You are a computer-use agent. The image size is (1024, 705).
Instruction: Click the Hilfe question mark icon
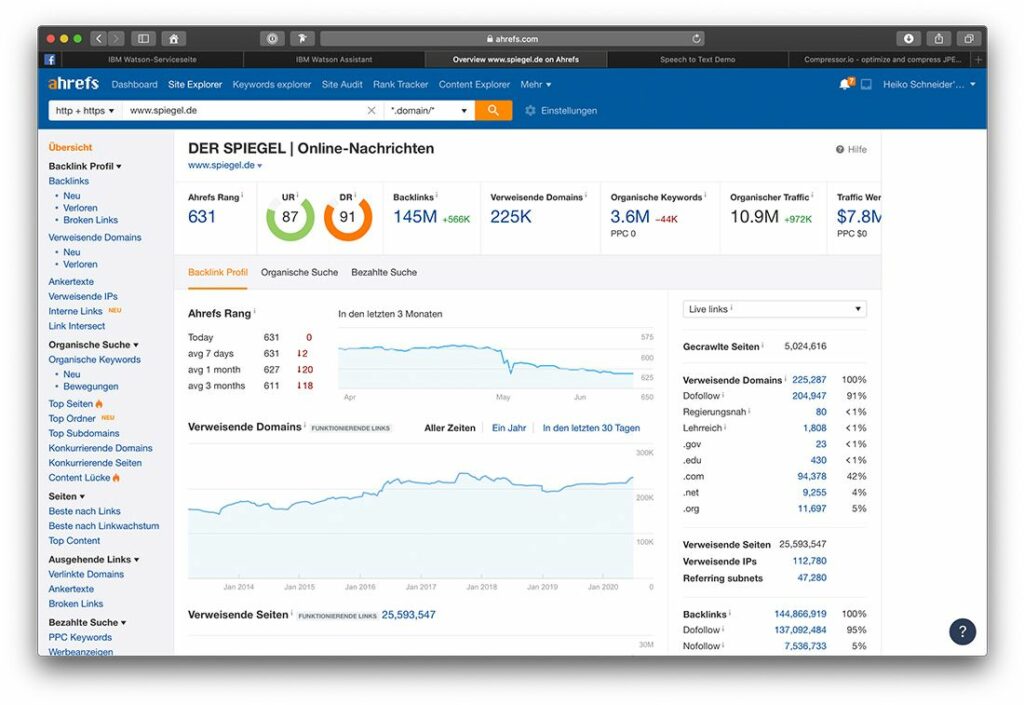pyautogui.click(x=841, y=148)
